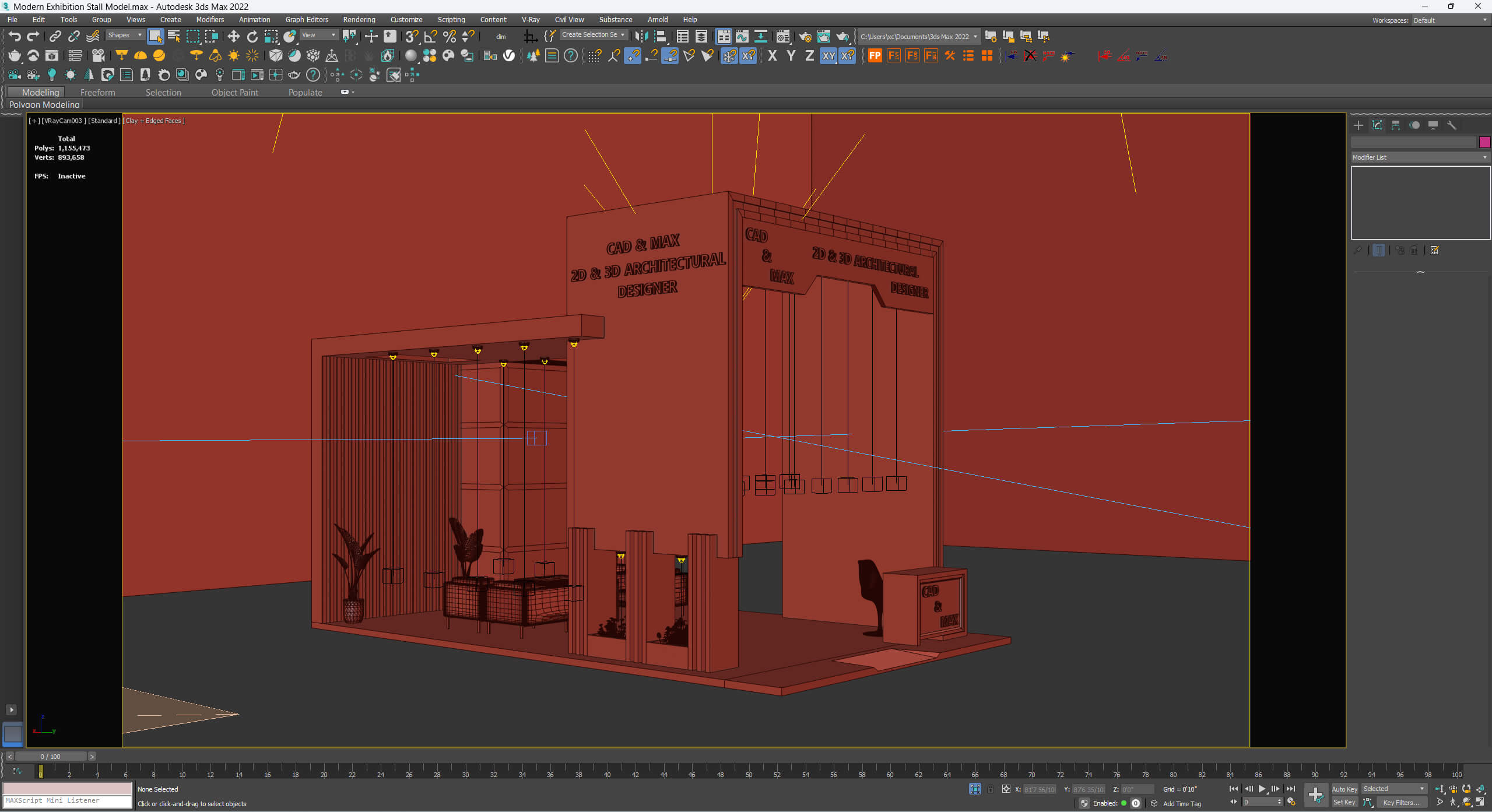1492x812 pixels.
Task: Toggle the ribbon display icon
Action: (x=724, y=36)
